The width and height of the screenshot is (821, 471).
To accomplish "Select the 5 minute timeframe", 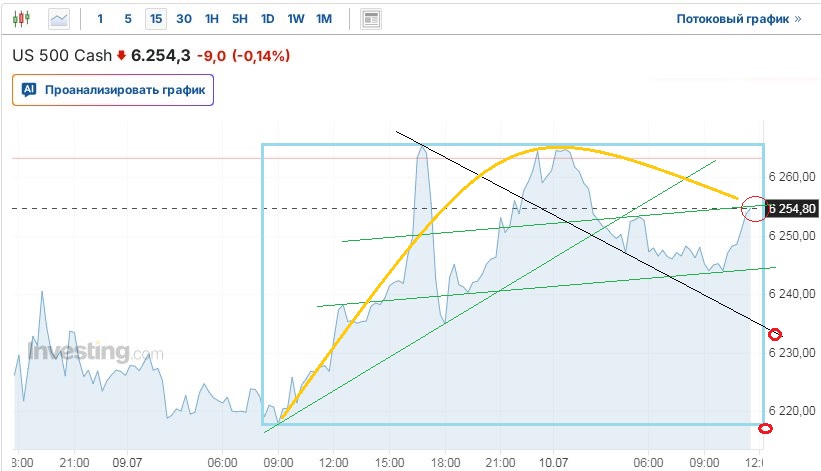I will tap(128, 18).
